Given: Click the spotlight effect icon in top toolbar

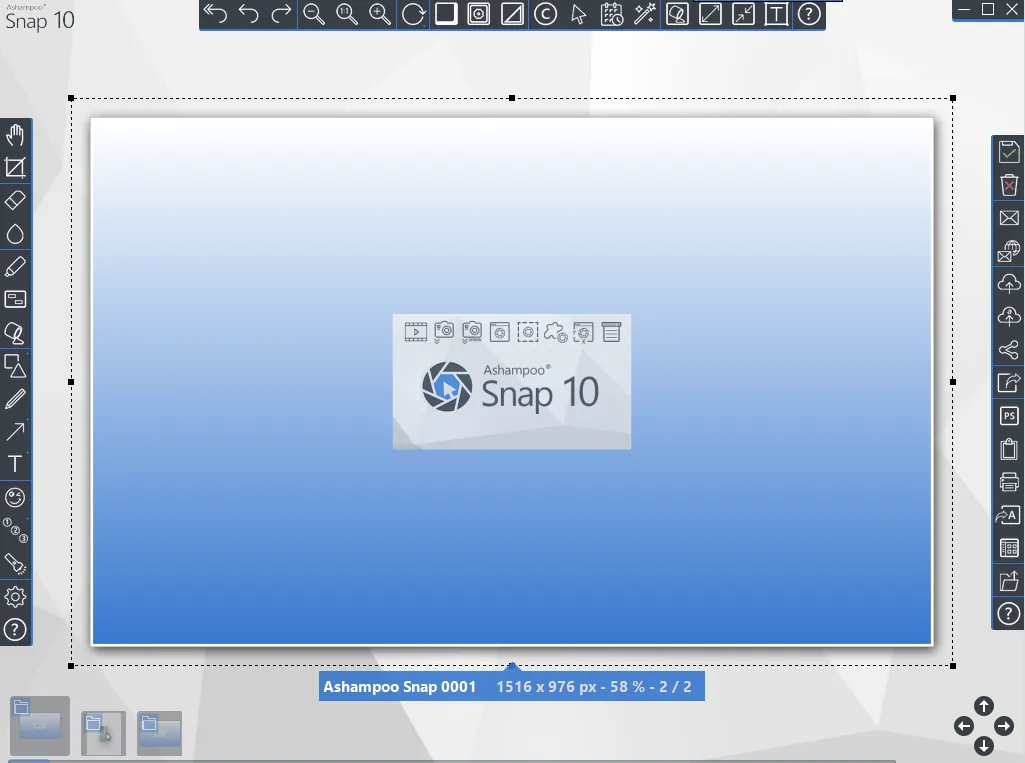Looking at the screenshot, I should [678, 14].
